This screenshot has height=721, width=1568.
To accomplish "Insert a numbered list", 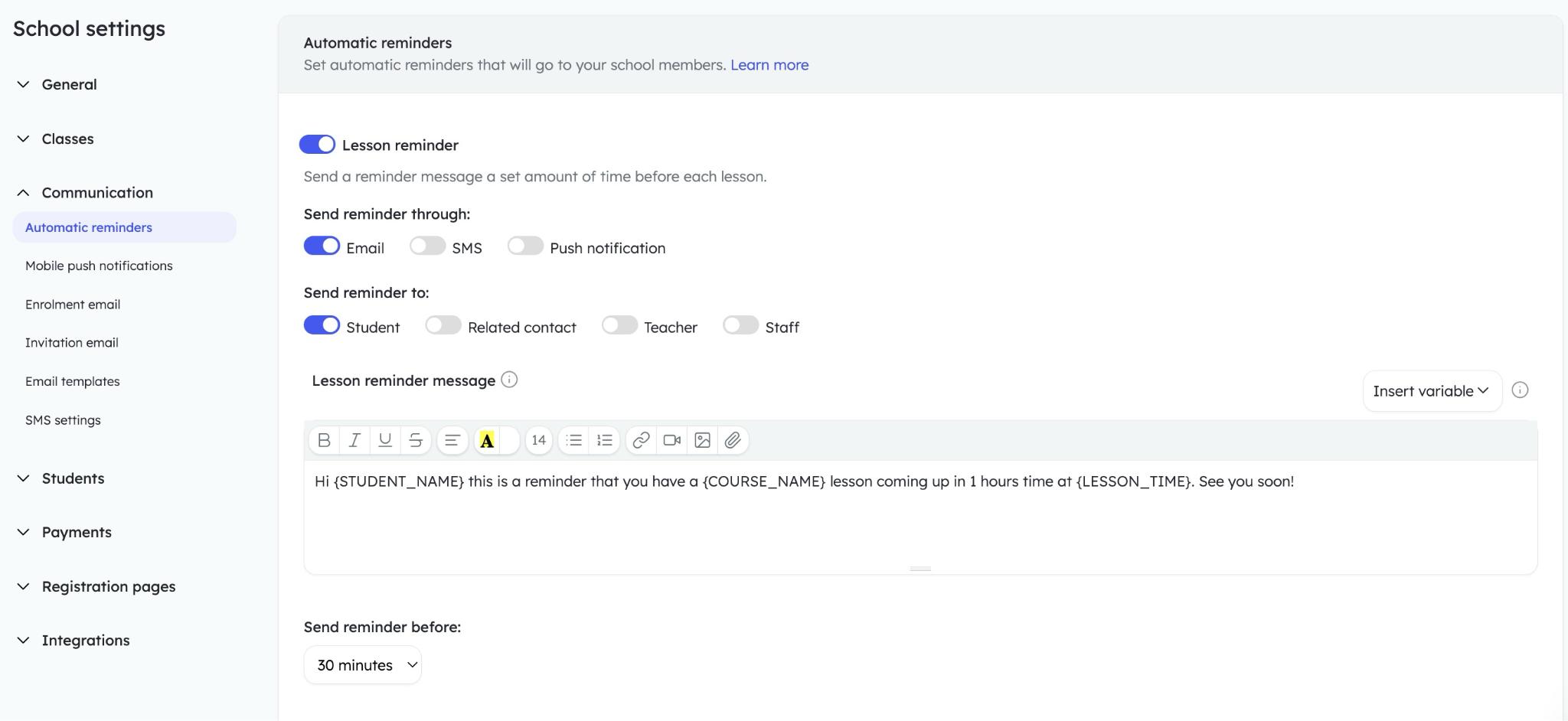I will [605, 440].
